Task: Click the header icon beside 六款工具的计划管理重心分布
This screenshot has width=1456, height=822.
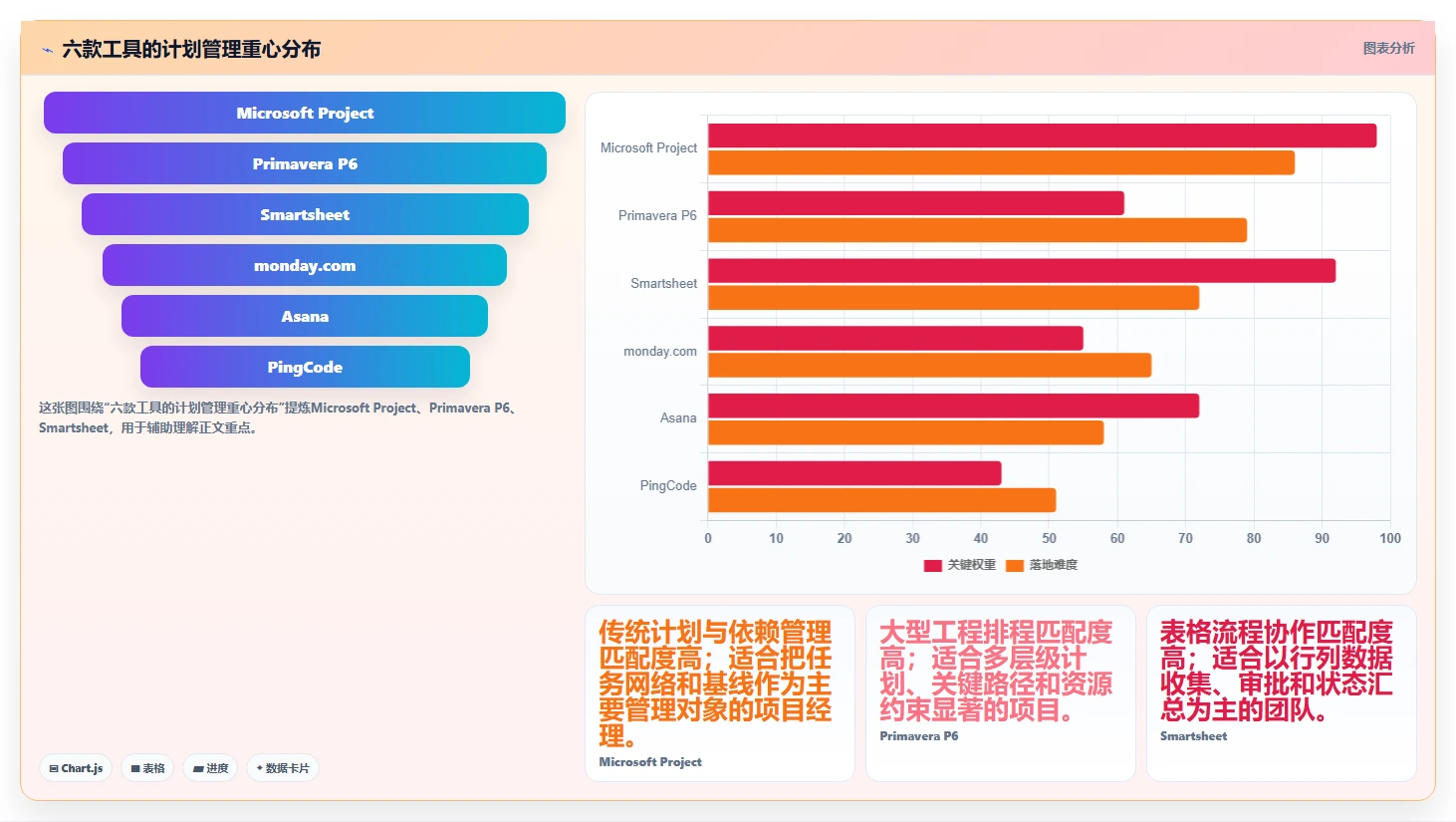Action: point(47,50)
